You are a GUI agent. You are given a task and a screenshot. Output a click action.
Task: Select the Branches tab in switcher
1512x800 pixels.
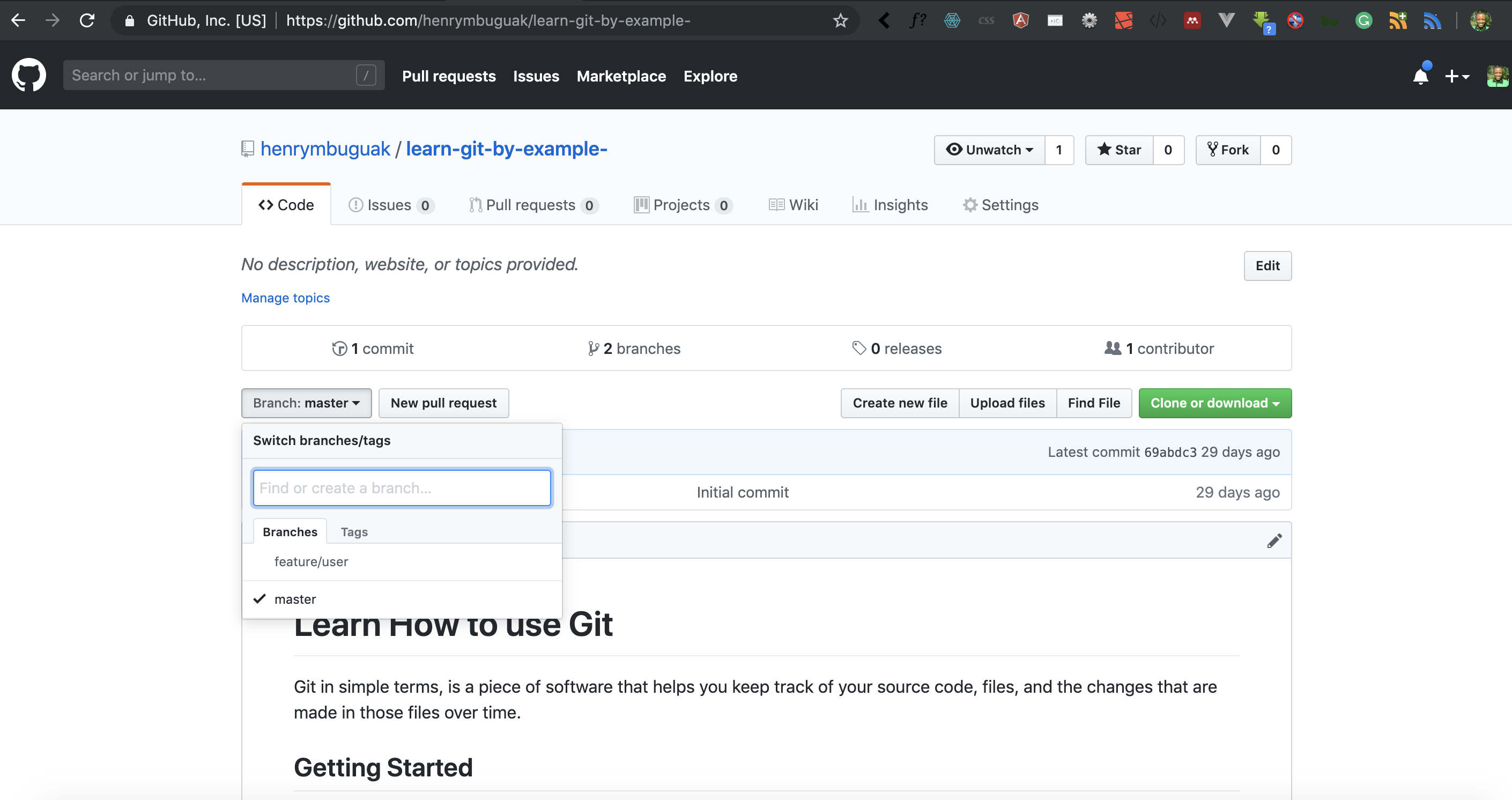[290, 532]
